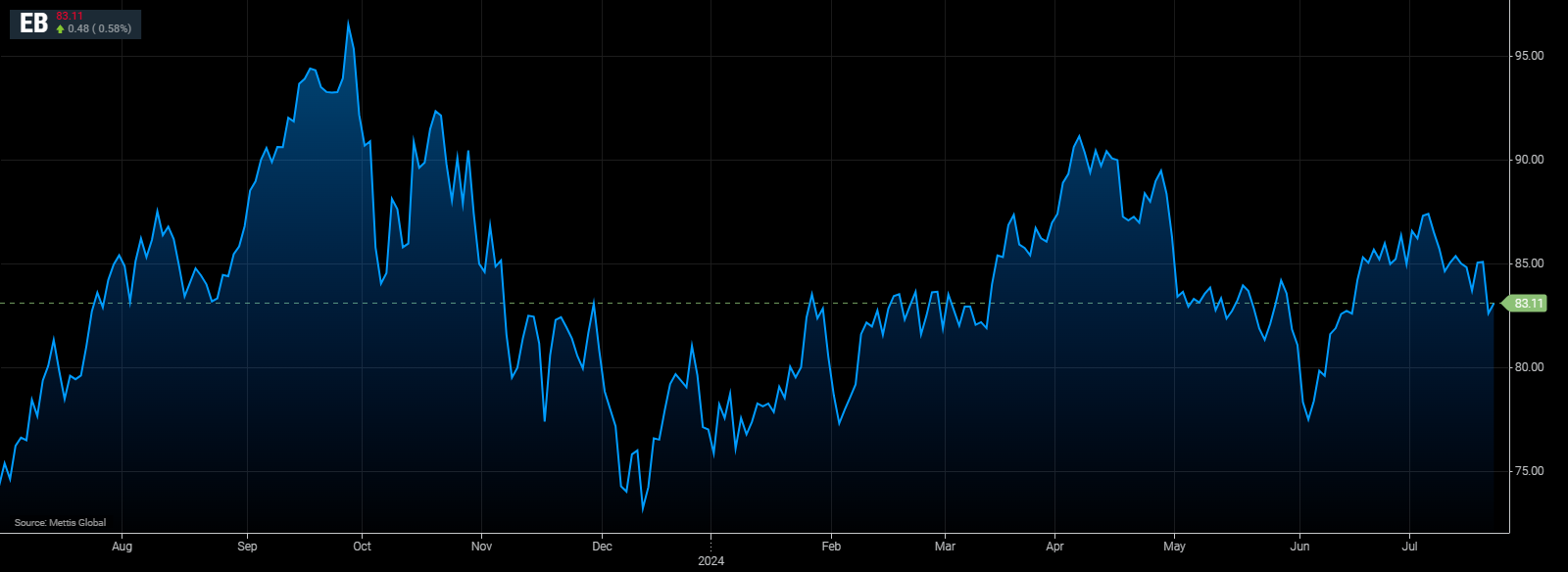The width and height of the screenshot is (1568, 572).
Task: Click the red 83.11 price in header
Action: (x=70, y=17)
